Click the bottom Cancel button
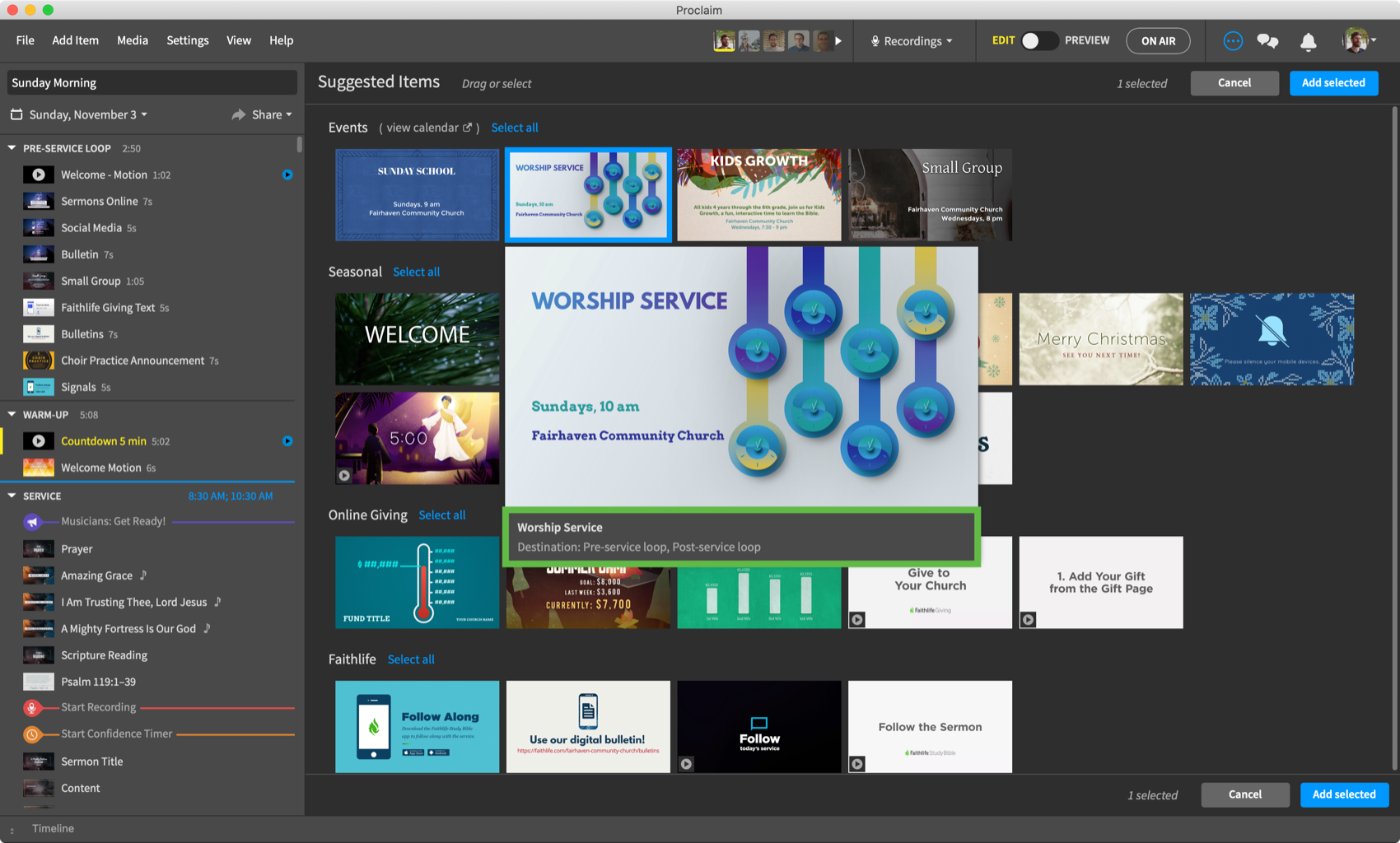 (x=1245, y=794)
